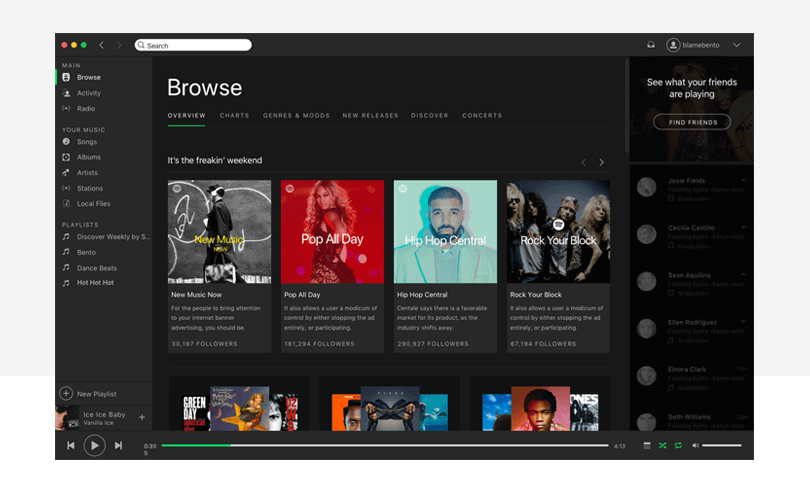Mute the volume speaker icon
This screenshot has width=810, height=481.
click(695, 445)
